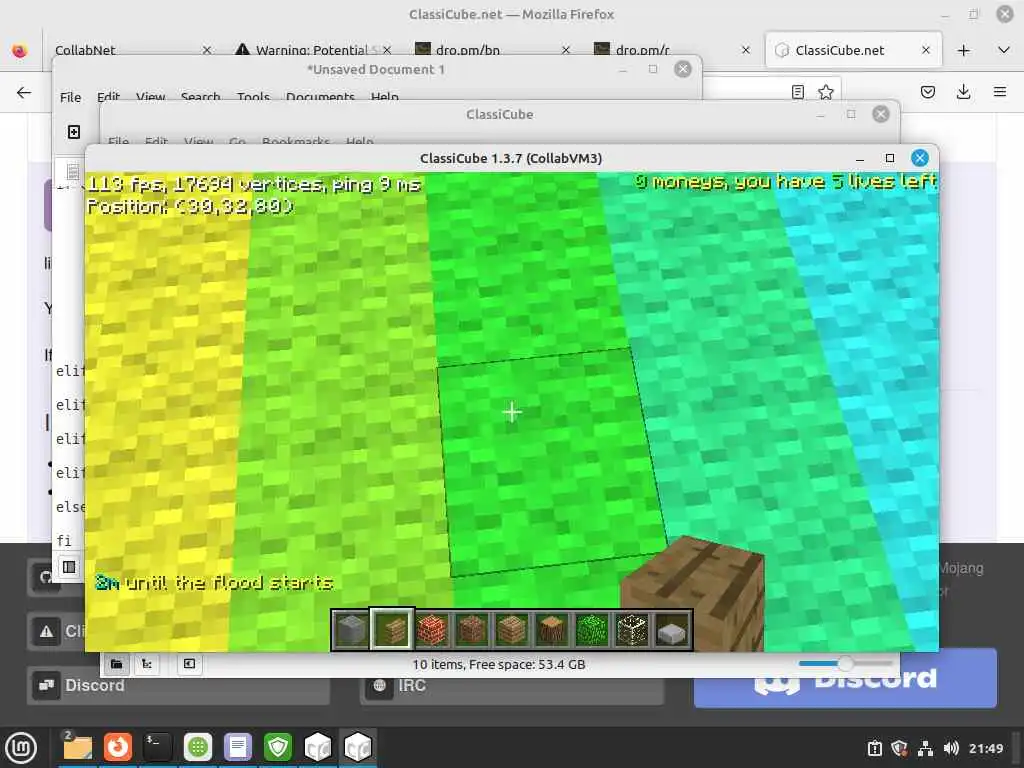Open the Linux Mint start menu

[x=21, y=747]
